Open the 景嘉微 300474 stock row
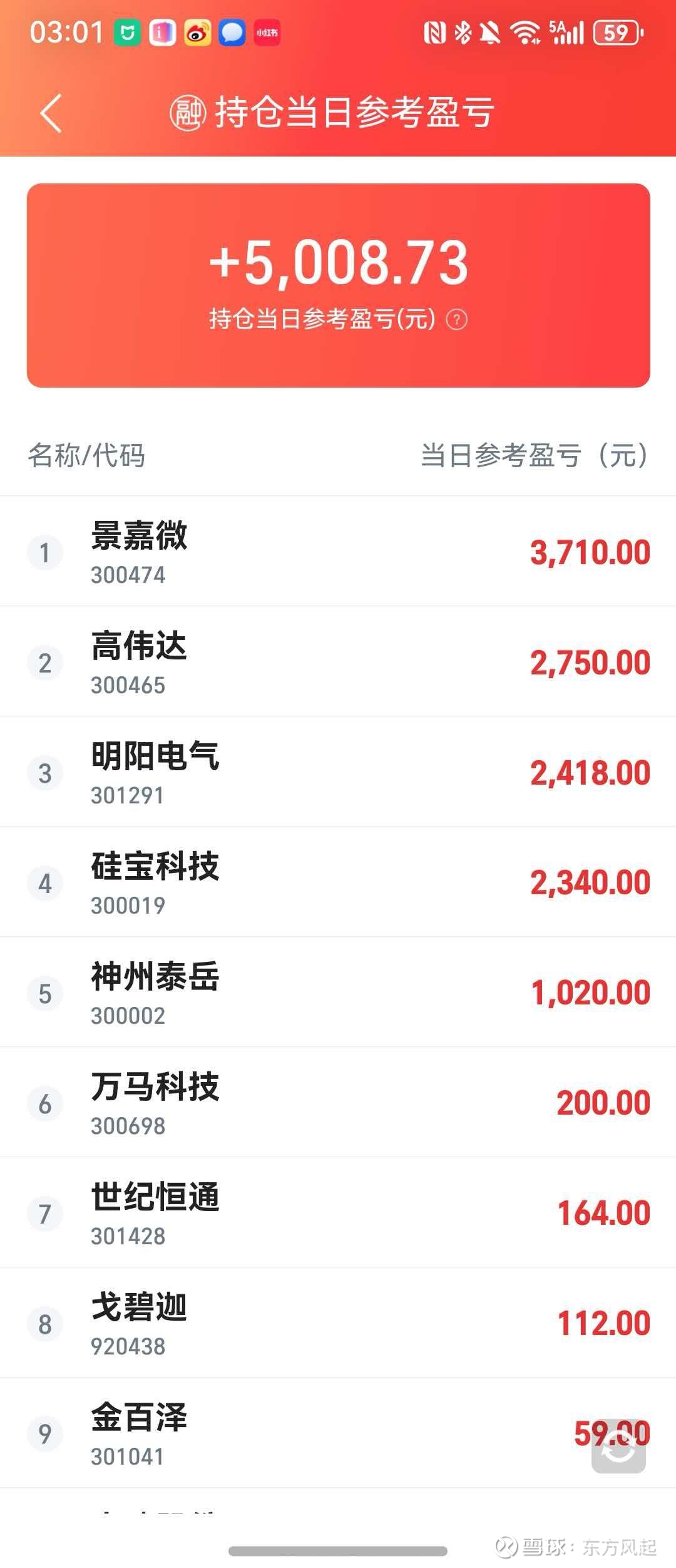 point(338,552)
